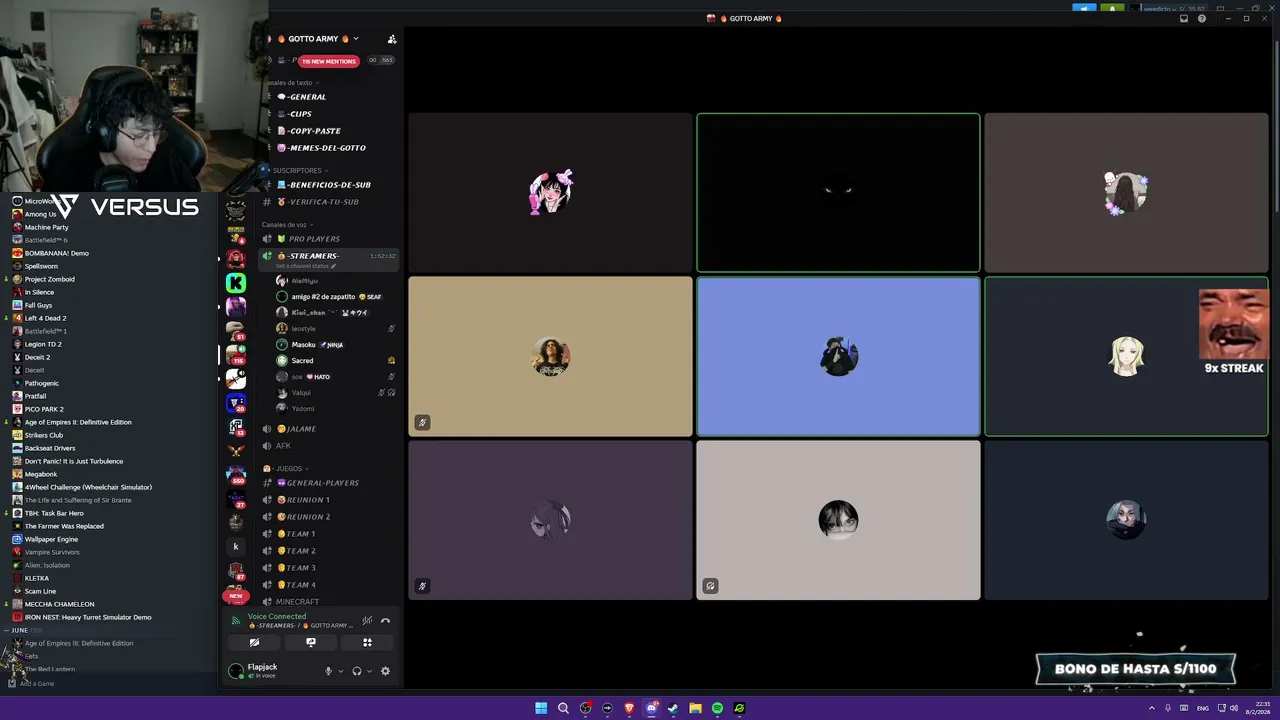Open the server icon with 27 badge
1280x720 pixels.
(236, 498)
